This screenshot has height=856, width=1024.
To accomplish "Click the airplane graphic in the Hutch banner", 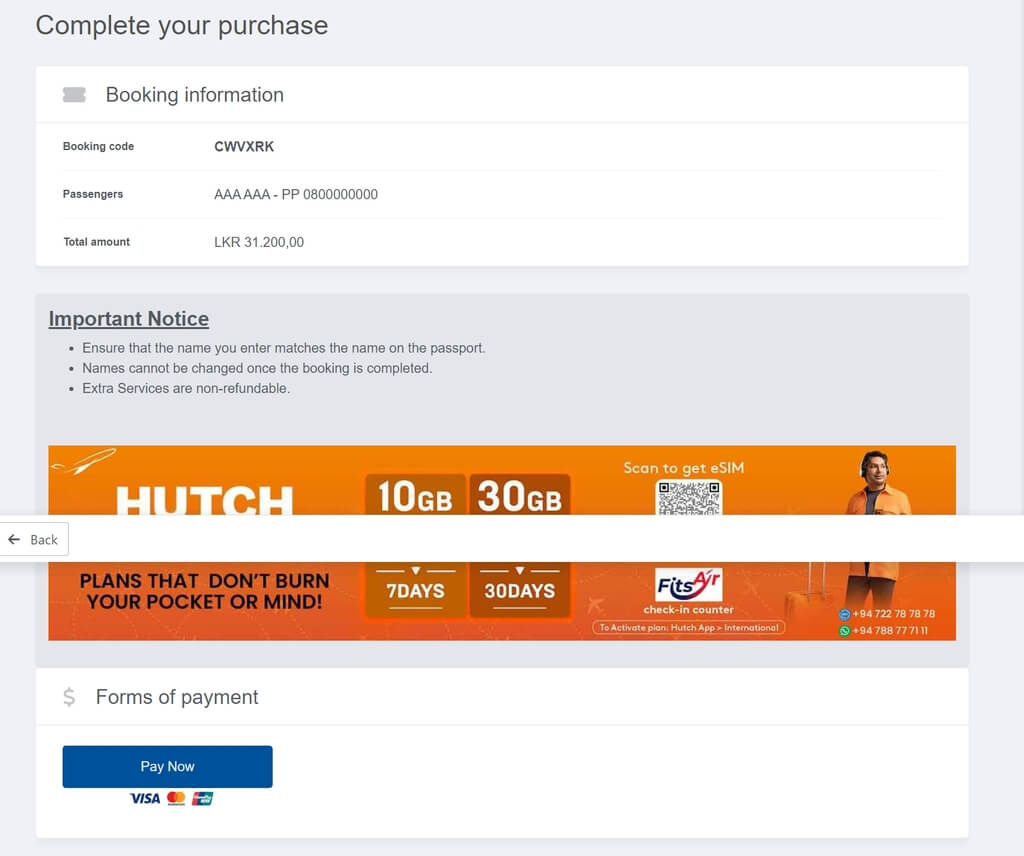I will pyautogui.click(x=84, y=461).
